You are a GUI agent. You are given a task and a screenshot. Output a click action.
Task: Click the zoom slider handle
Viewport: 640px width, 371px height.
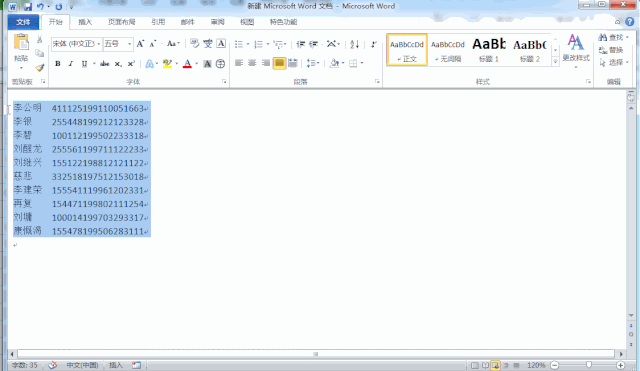coord(589,365)
